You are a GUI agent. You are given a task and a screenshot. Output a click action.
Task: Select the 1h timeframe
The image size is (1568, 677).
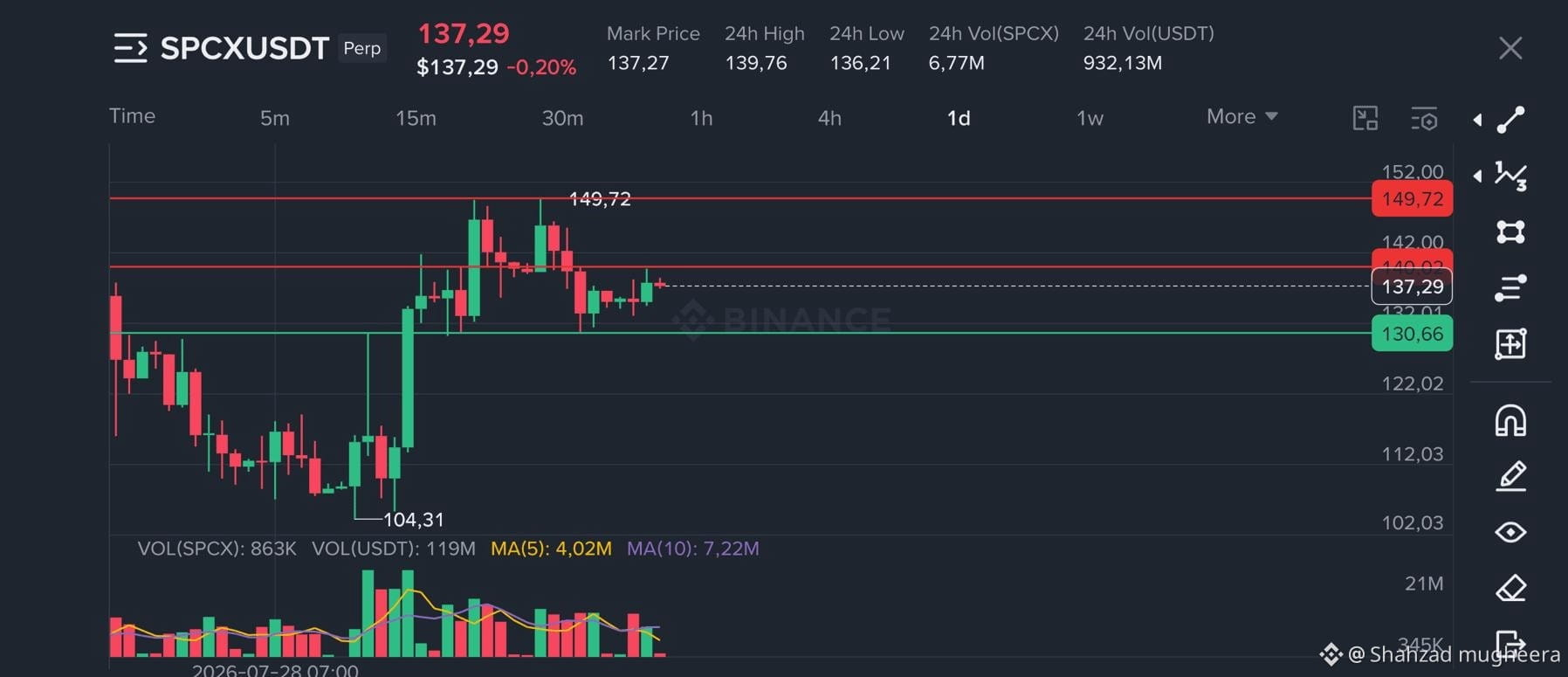pyautogui.click(x=701, y=118)
